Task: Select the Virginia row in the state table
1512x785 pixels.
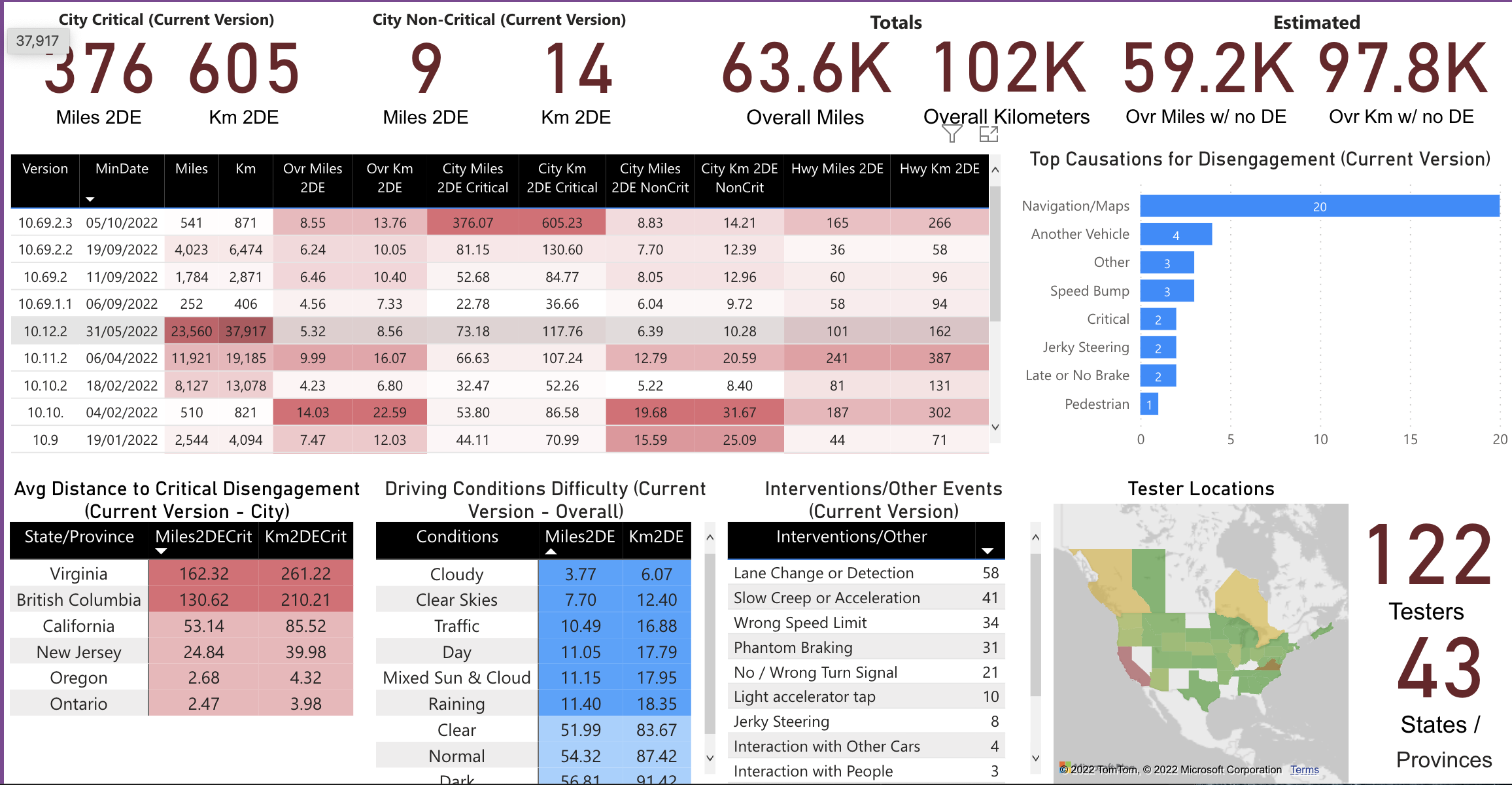Action: 78,574
